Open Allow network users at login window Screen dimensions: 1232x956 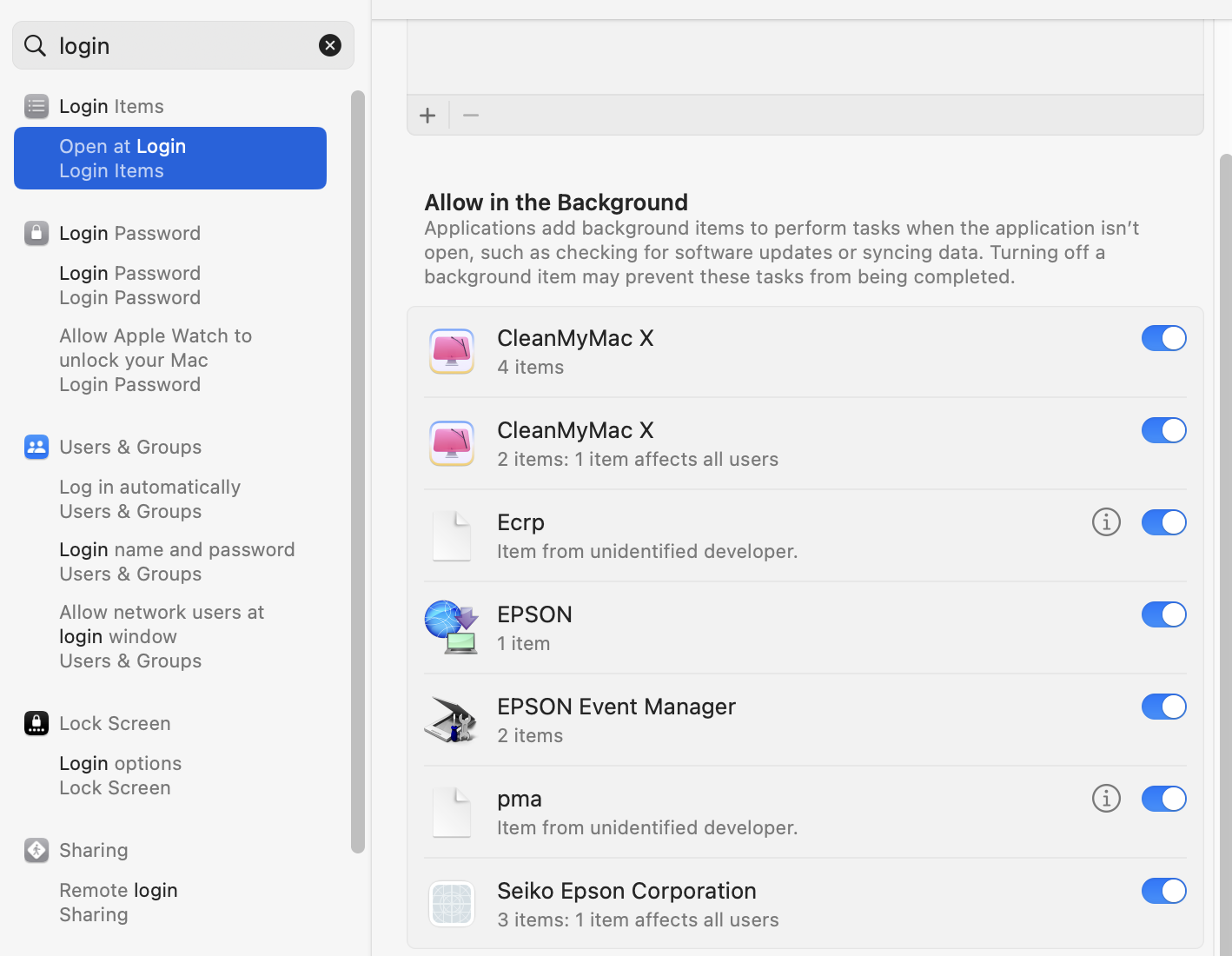click(162, 636)
